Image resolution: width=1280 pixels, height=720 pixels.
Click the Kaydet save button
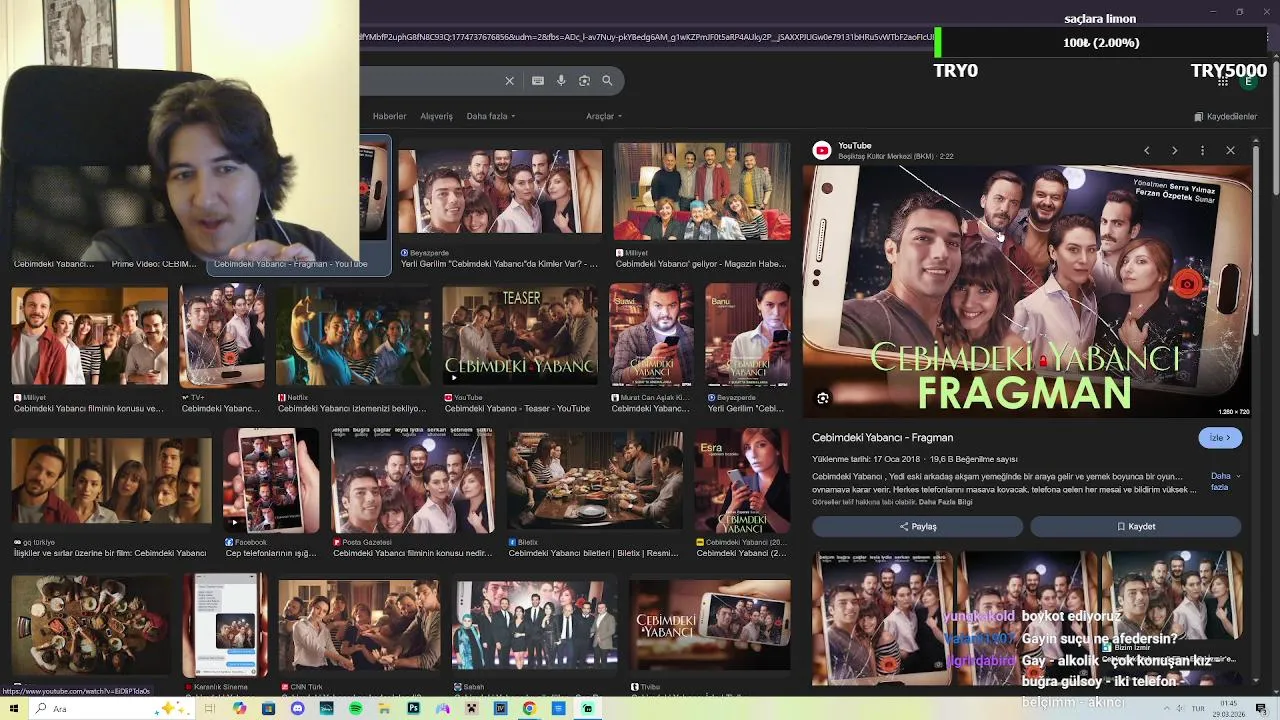(1136, 526)
